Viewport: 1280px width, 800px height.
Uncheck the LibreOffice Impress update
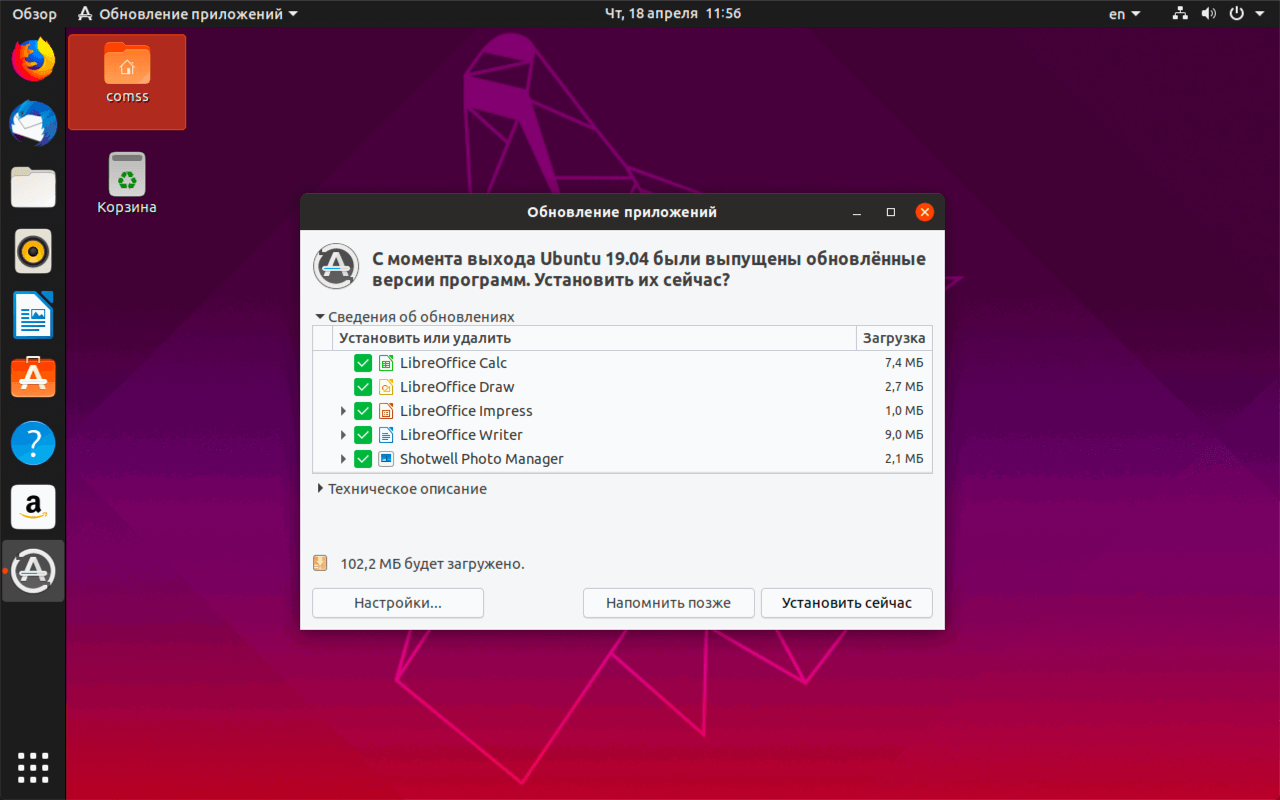coord(363,411)
